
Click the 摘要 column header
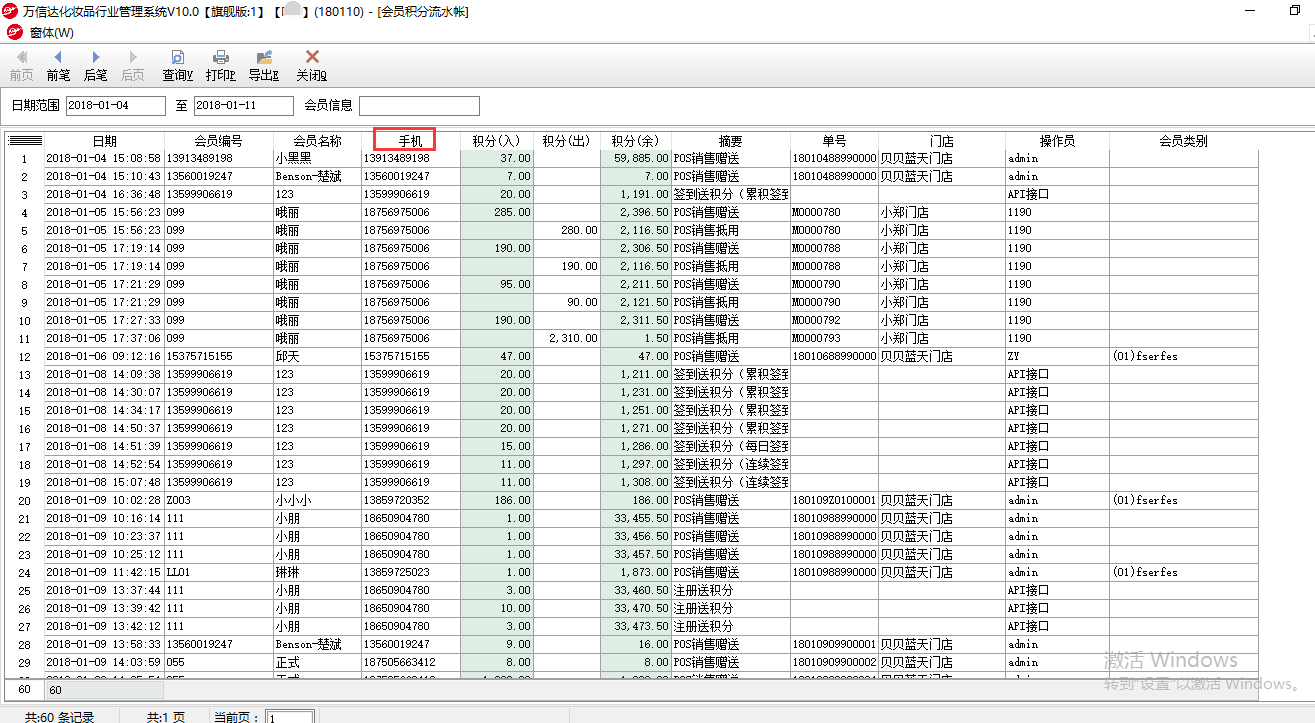731,141
